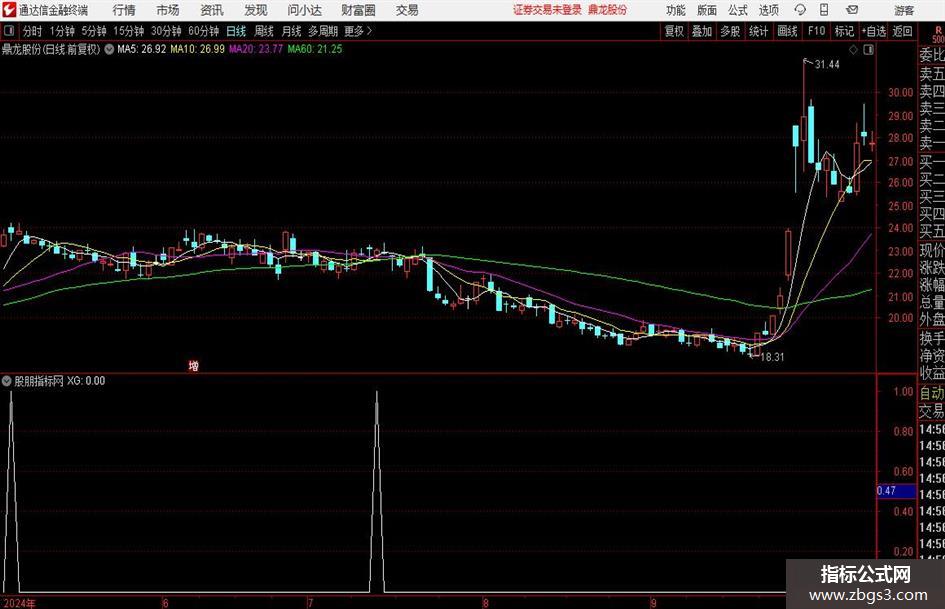The width and height of the screenshot is (945, 609).
Task: Add stock via +自选 button
Action: tap(874, 31)
